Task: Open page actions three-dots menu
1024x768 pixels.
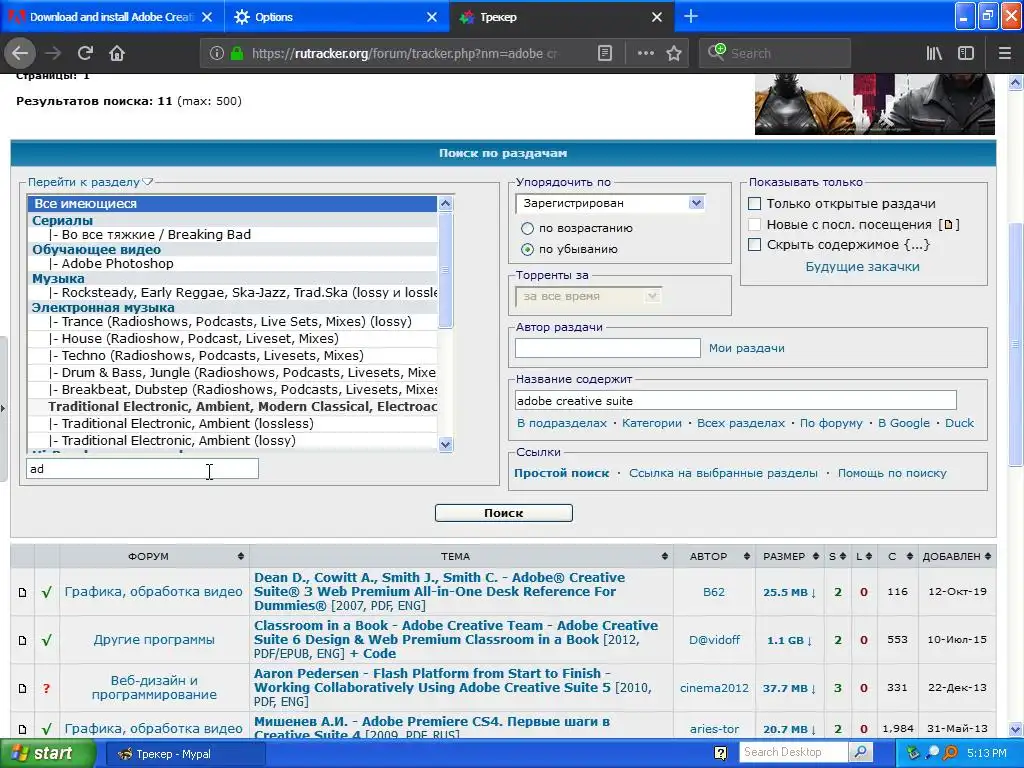Action: click(x=645, y=53)
